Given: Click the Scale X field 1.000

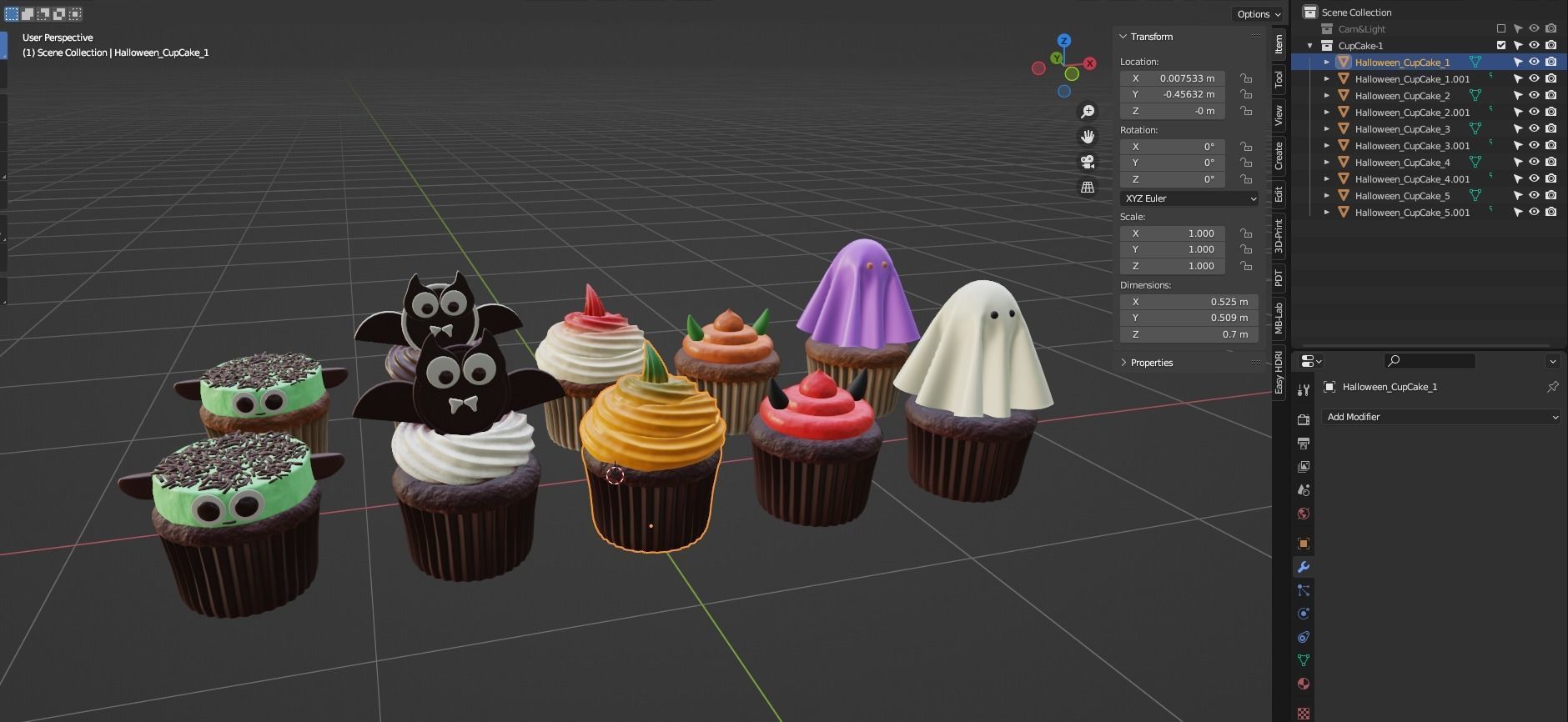Looking at the screenshot, I should coord(1173,233).
